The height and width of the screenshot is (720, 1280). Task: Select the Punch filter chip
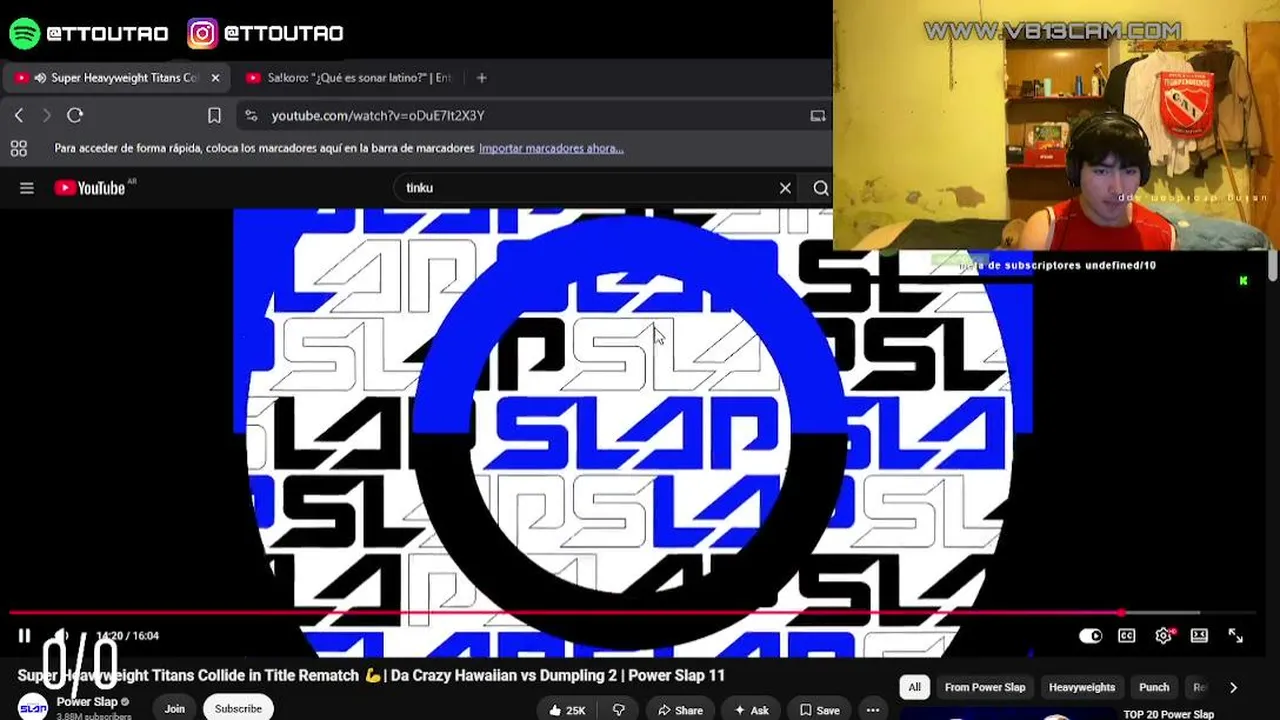point(1154,687)
